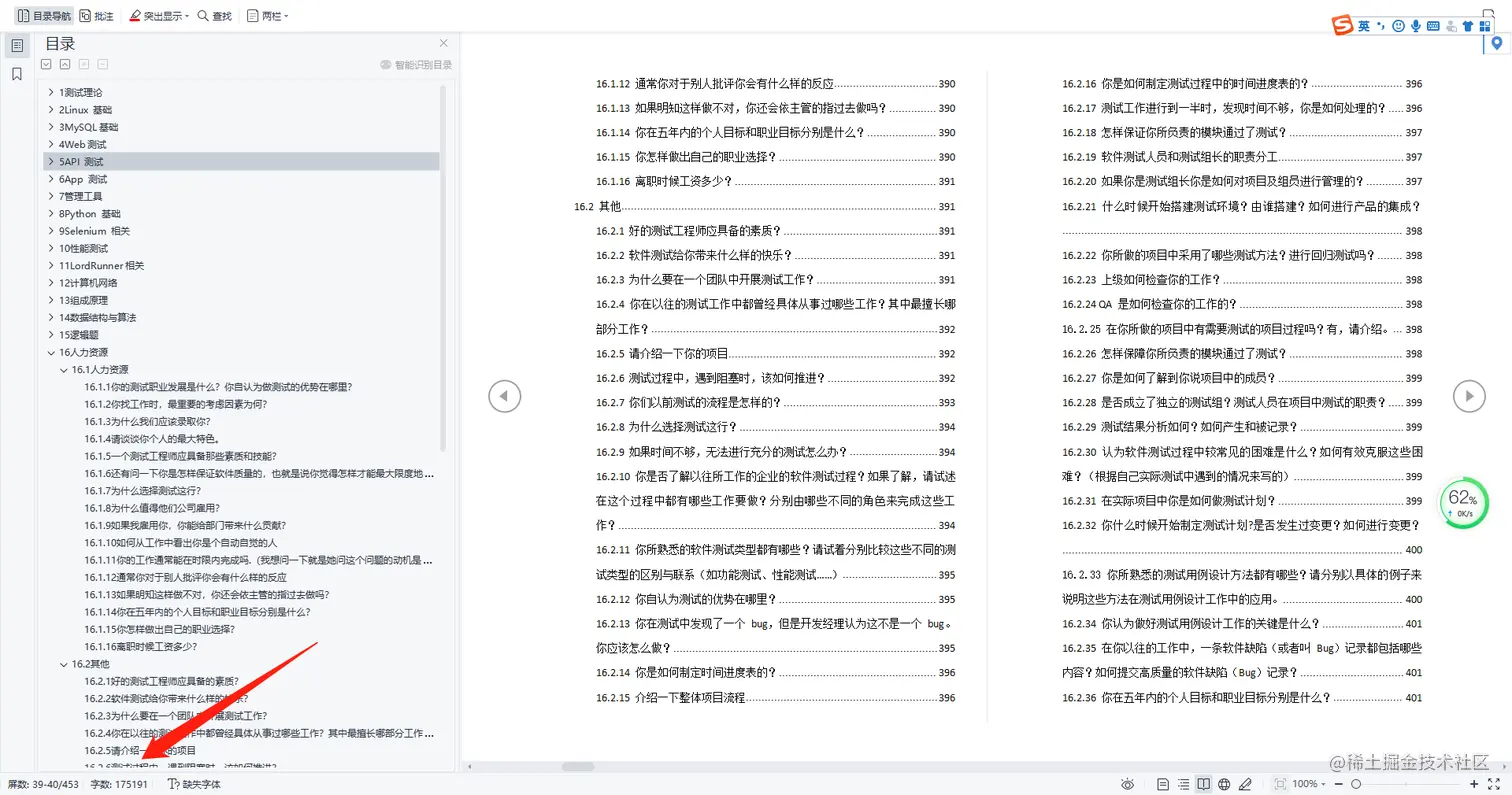The image size is (1512, 795).
Task: Click the Sogou voice input microphone icon
Action: tap(1416, 25)
